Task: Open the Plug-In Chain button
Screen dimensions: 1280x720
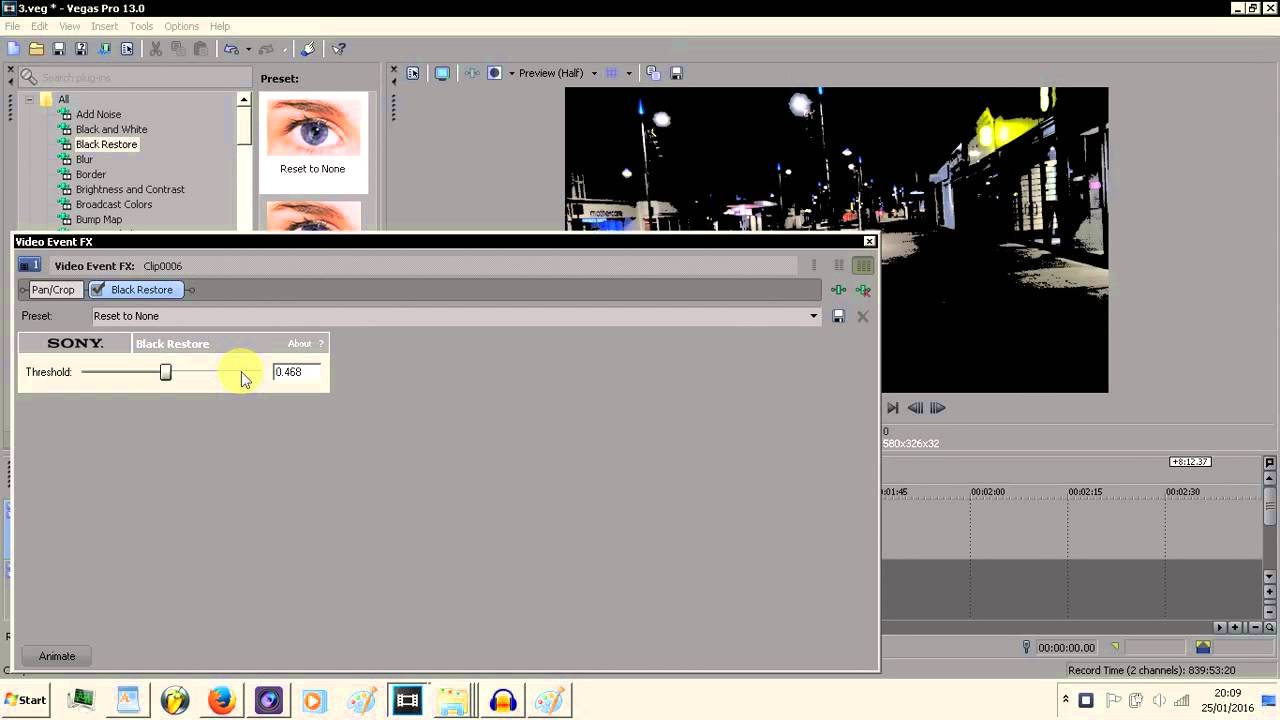Action: click(839, 290)
